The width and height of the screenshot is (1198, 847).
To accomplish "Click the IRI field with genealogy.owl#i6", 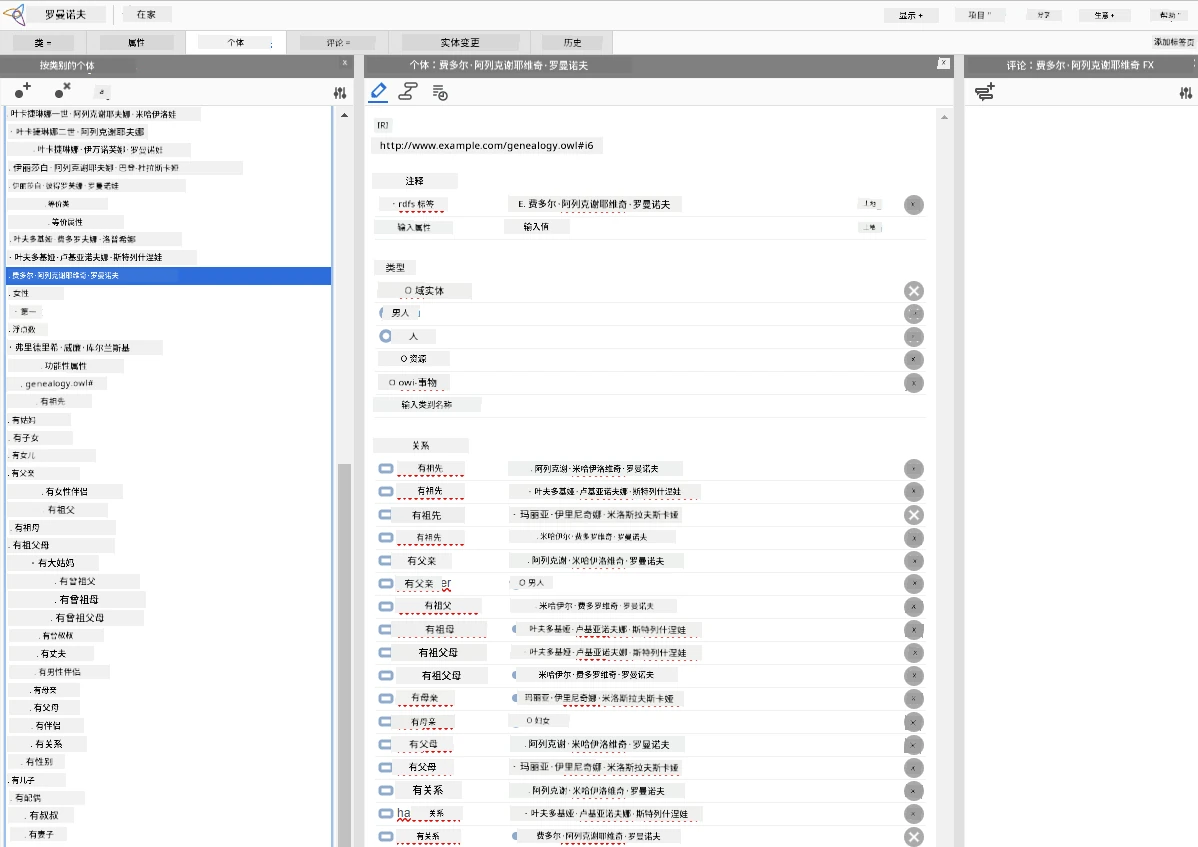I will (487, 145).
